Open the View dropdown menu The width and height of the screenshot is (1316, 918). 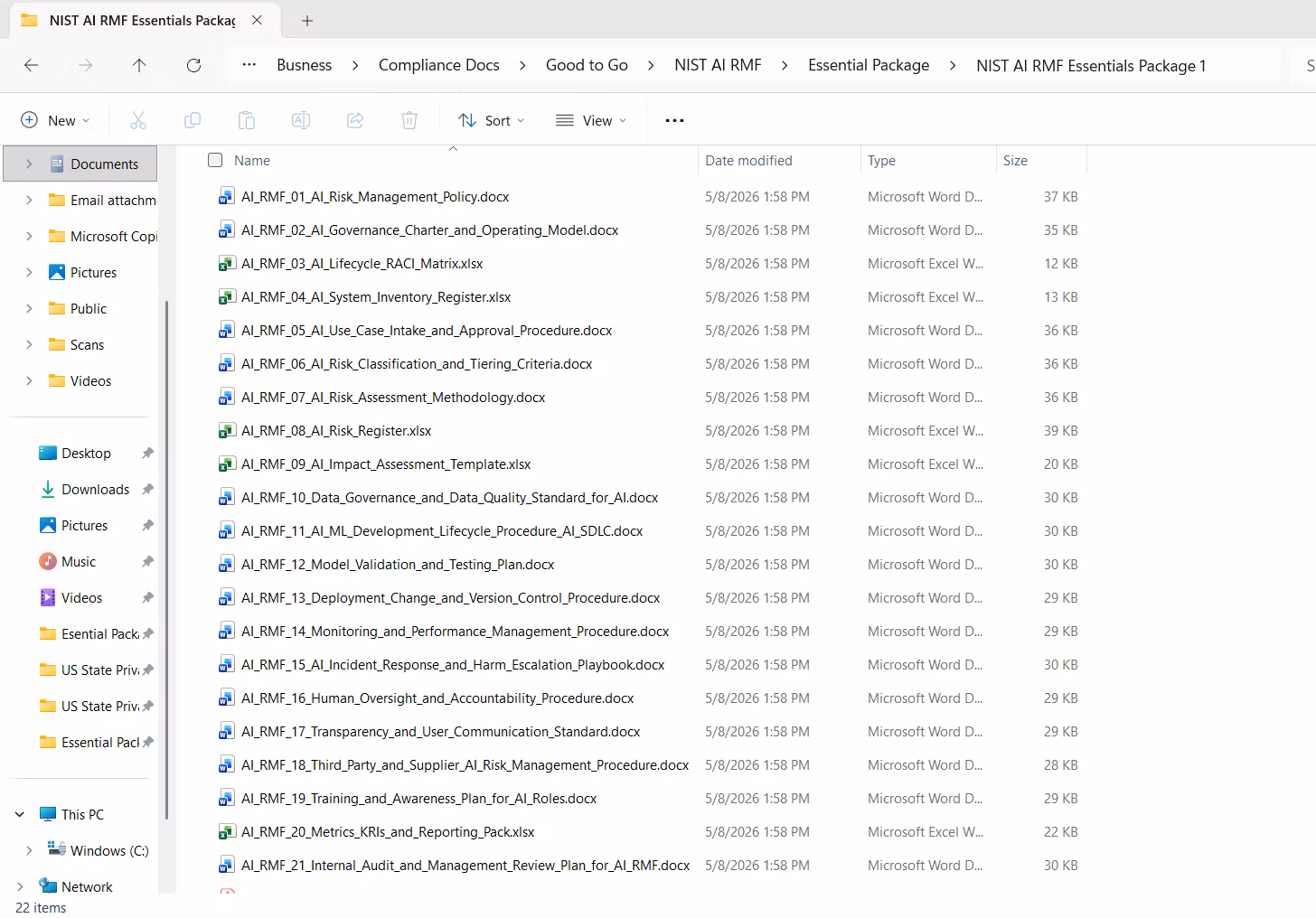[x=591, y=120]
